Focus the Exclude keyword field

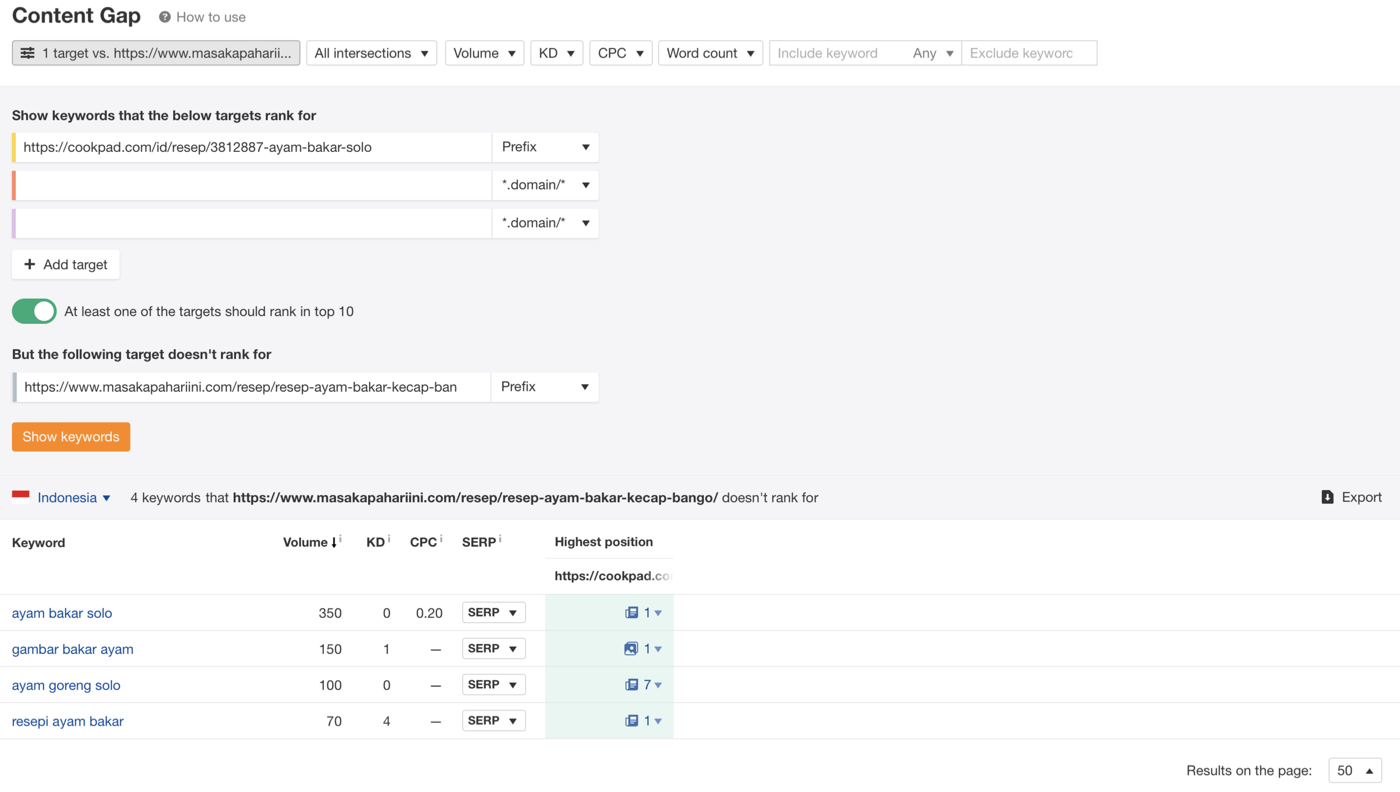(1029, 53)
